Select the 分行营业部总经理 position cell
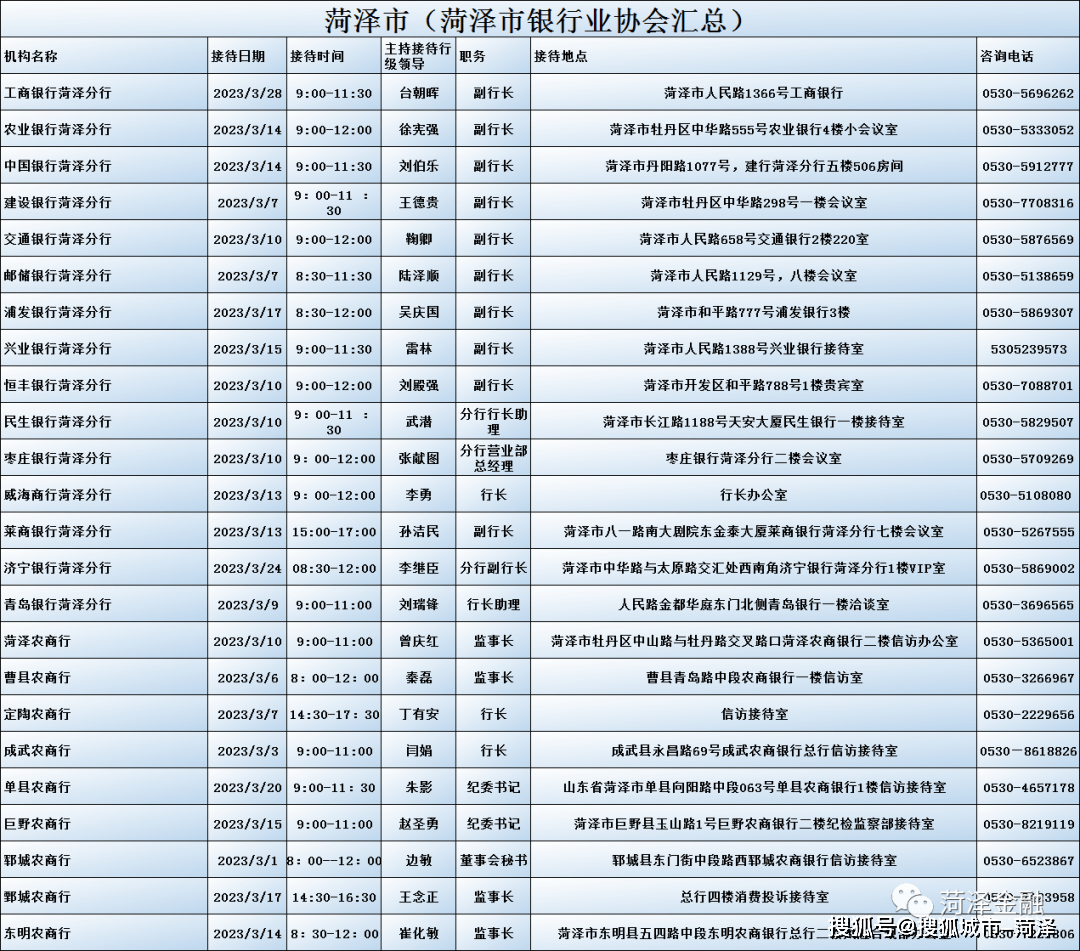The image size is (1080, 951). point(493,458)
